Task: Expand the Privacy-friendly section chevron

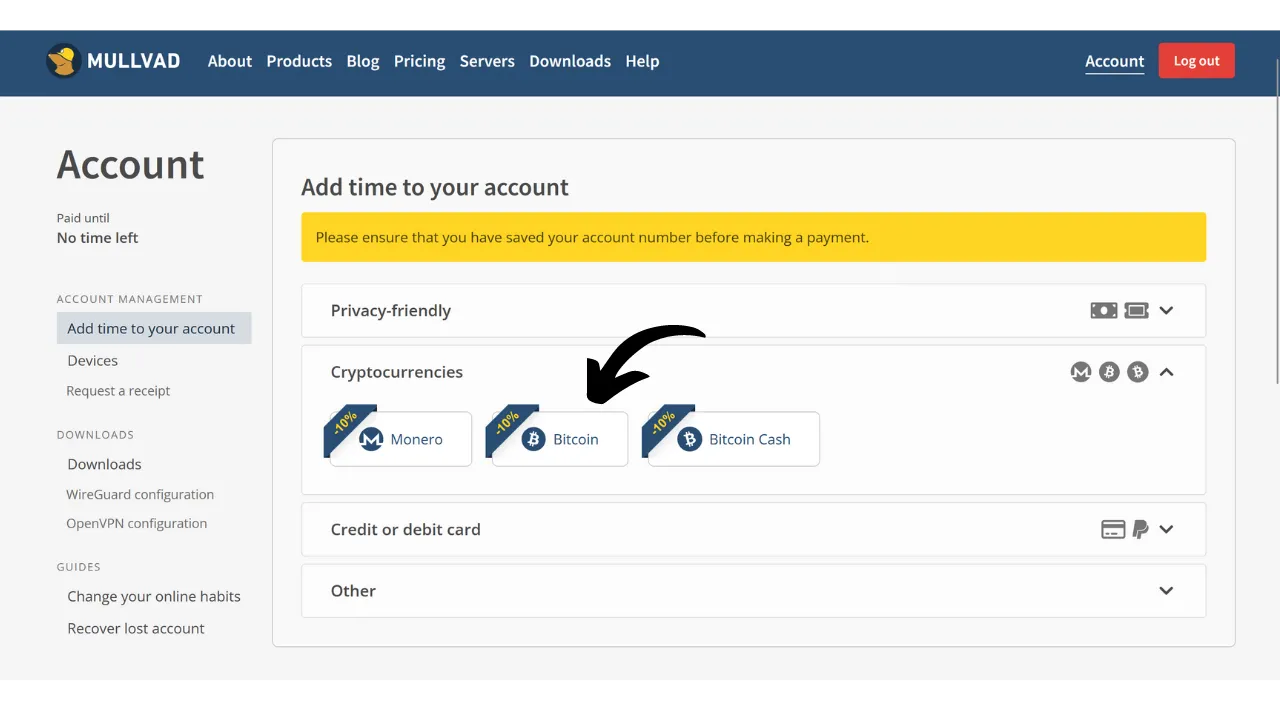Action: click(x=1166, y=311)
